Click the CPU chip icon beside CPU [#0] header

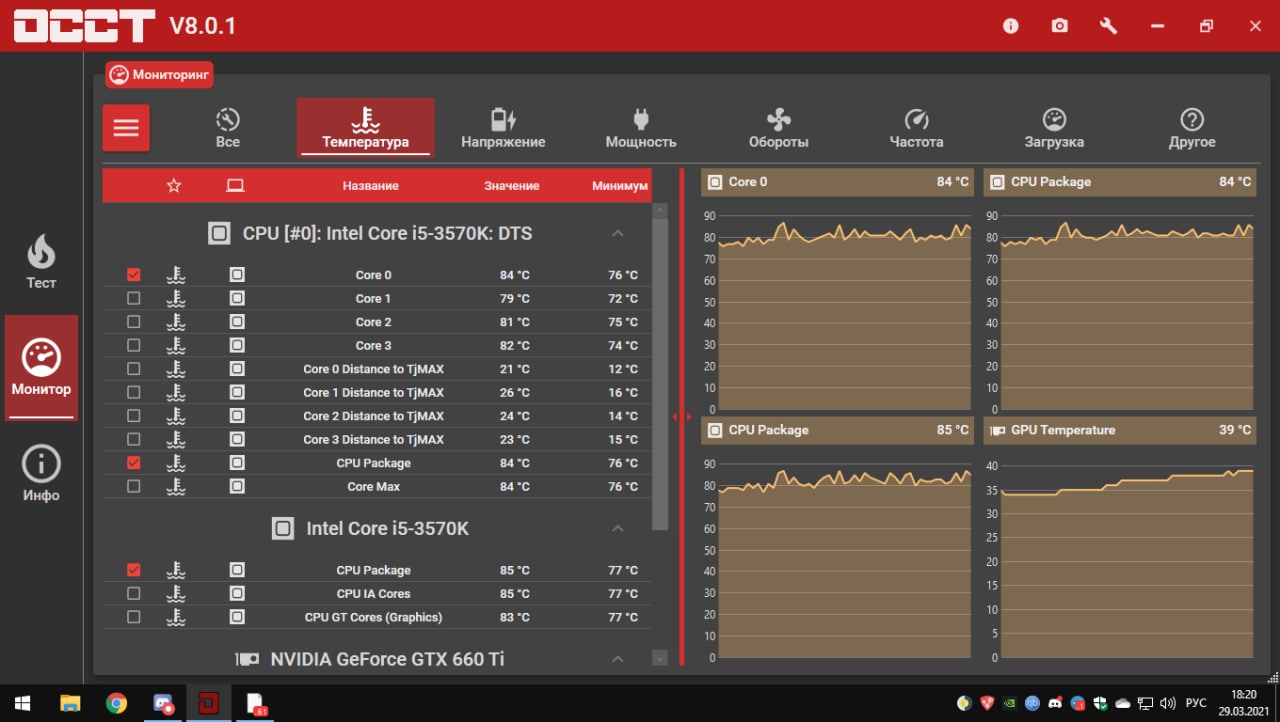pos(219,234)
